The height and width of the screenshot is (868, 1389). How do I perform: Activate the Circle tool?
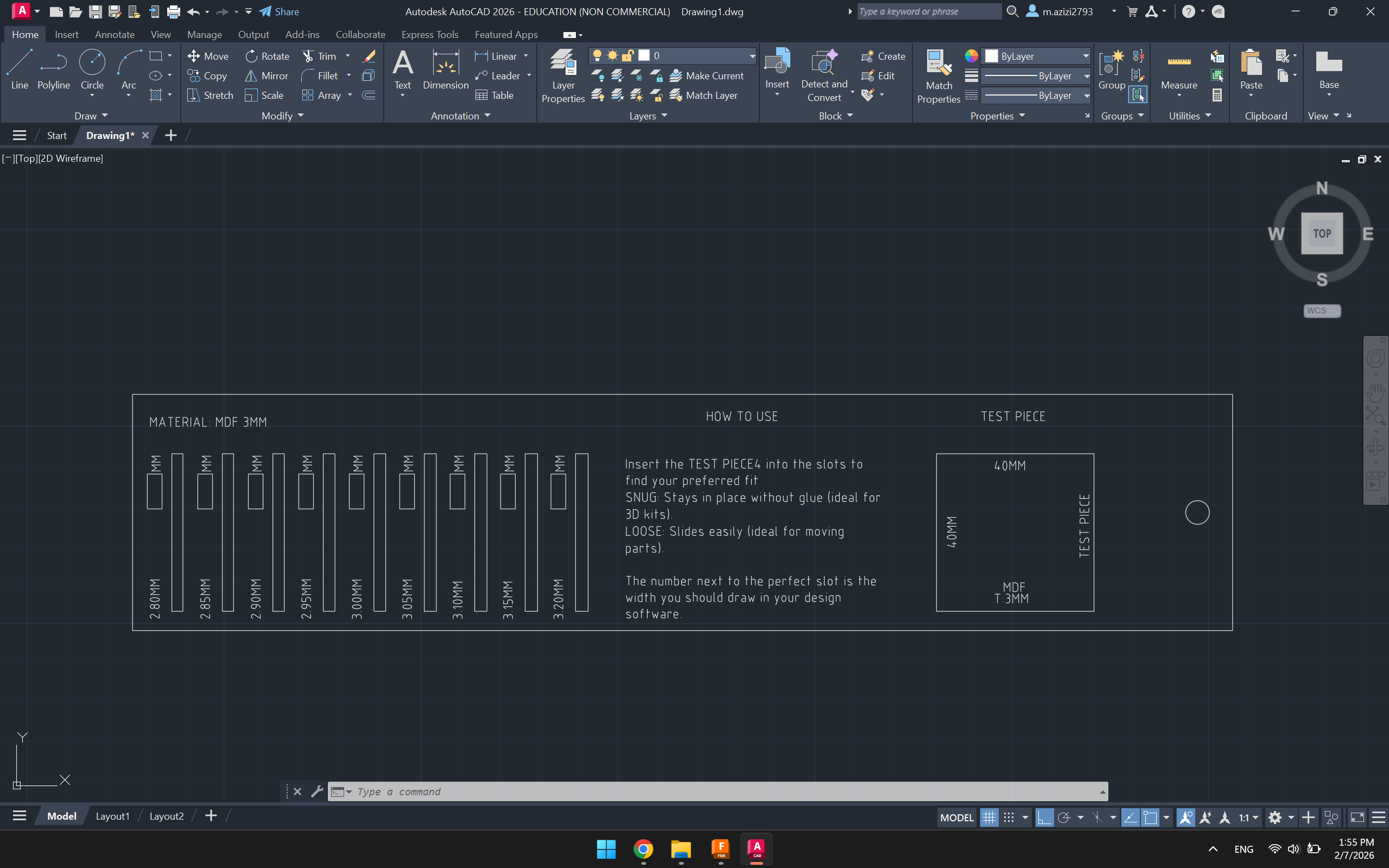click(92, 68)
